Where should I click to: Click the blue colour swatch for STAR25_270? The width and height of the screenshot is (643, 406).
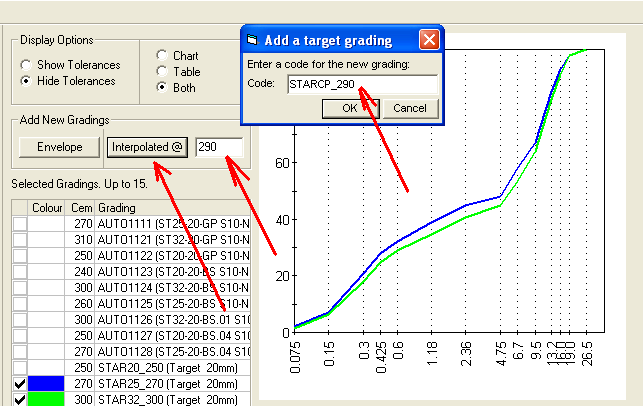click(x=47, y=383)
